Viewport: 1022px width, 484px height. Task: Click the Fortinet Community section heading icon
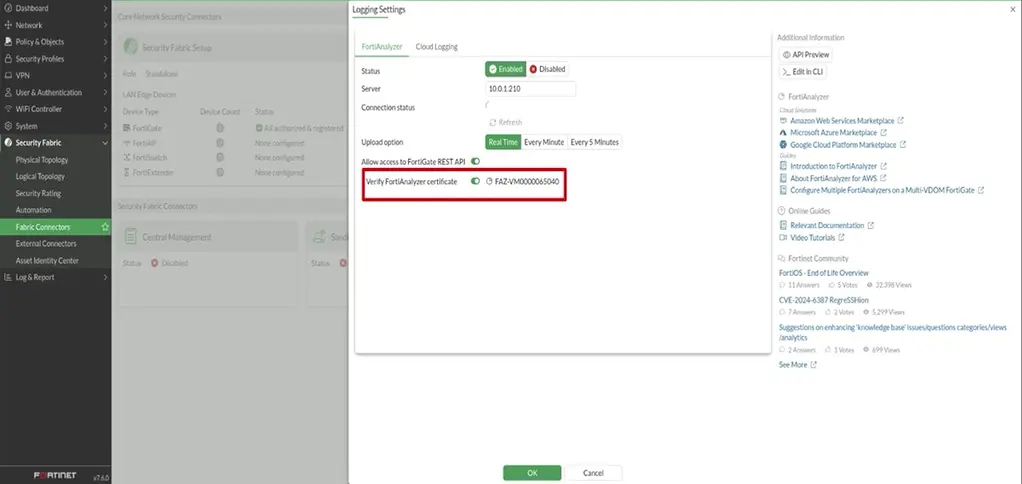[x=781, y=259]
